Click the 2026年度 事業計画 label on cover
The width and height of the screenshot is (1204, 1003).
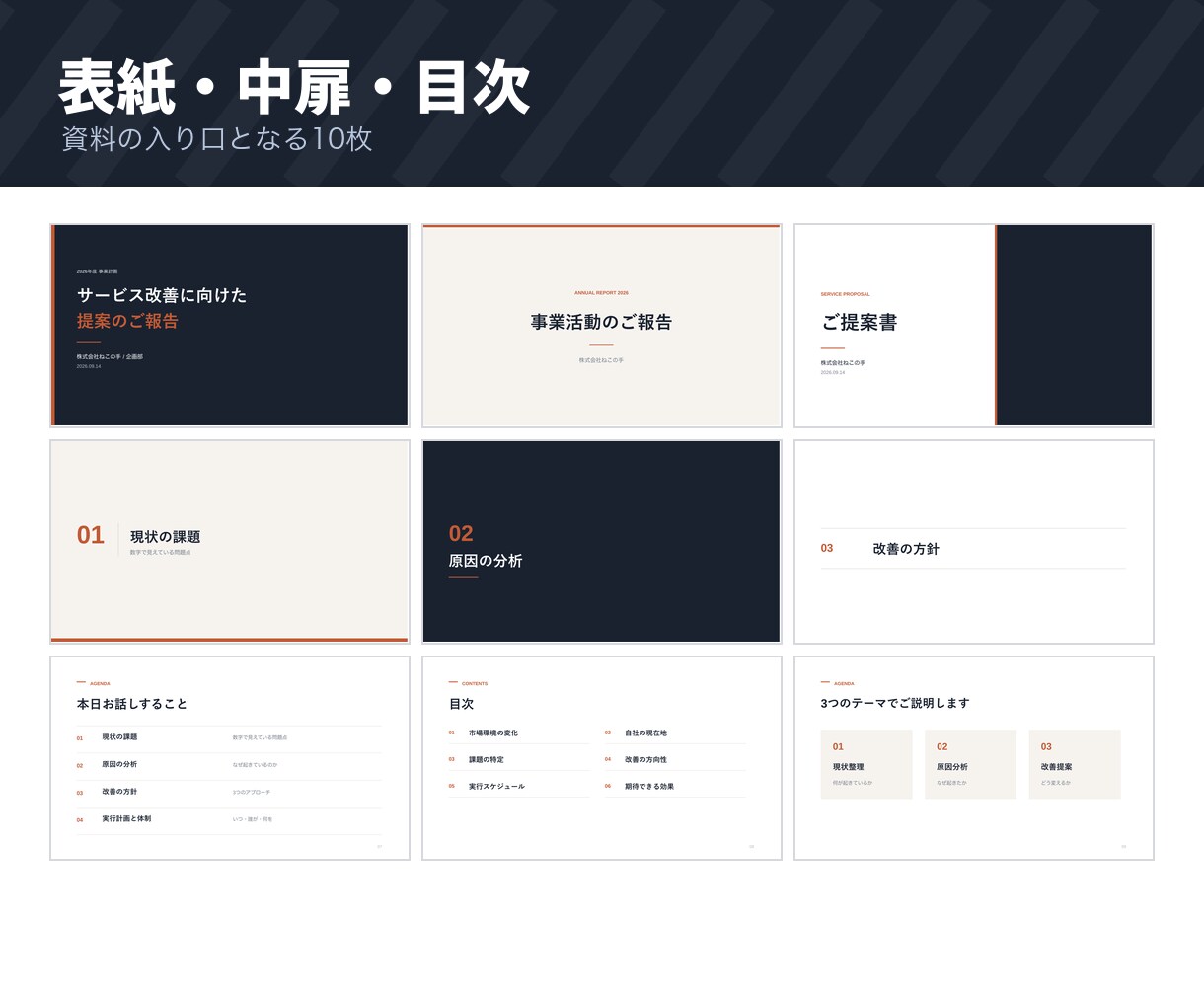point(97,271)
